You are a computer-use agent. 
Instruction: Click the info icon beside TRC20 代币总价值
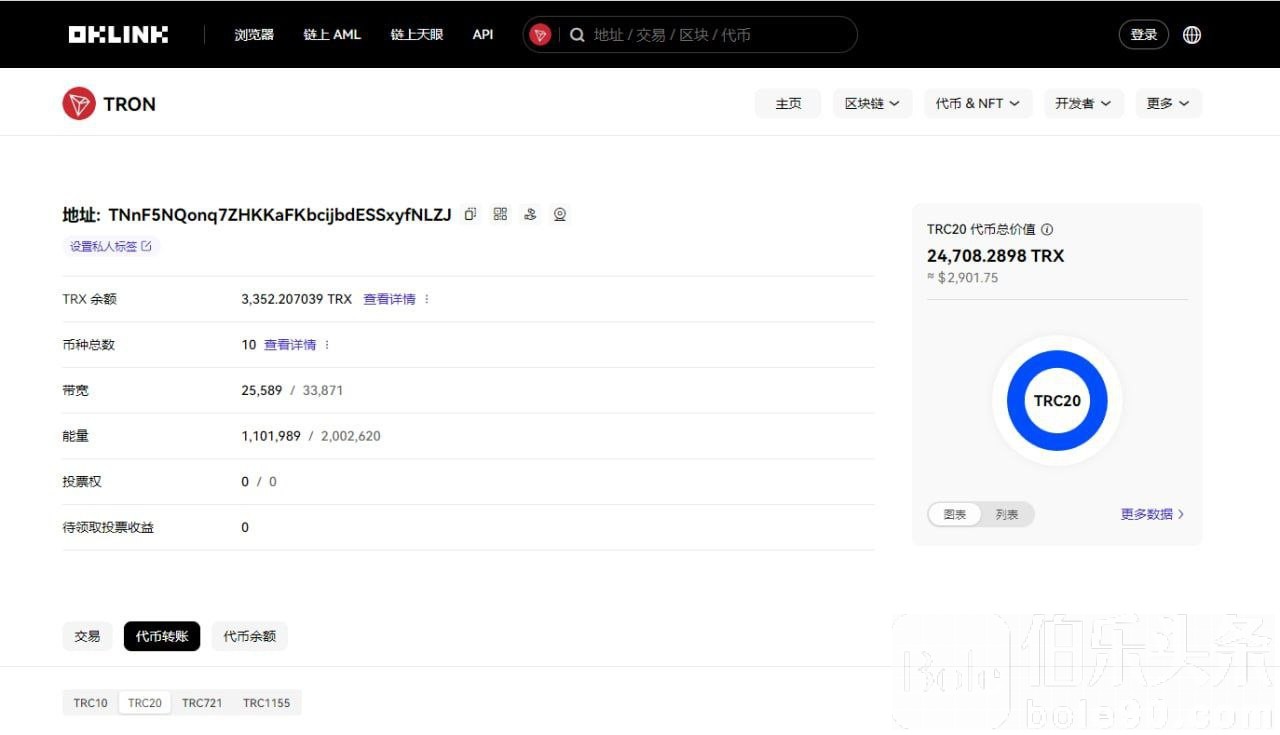click(x=1047, y=230)
